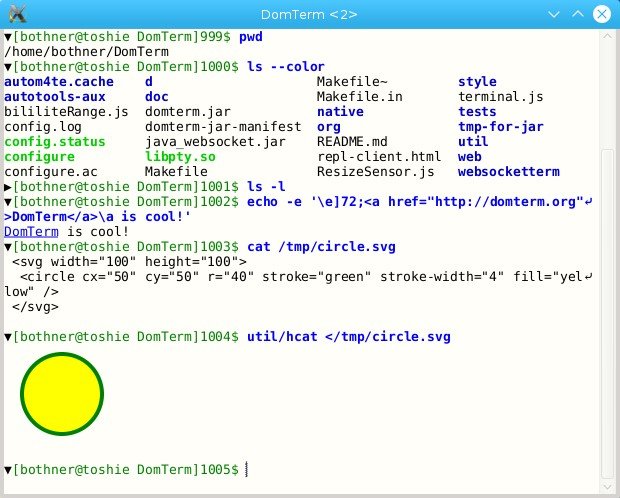Click the terminal.js file name
This screenshot has height=498, width=620.
coord(501,97)
